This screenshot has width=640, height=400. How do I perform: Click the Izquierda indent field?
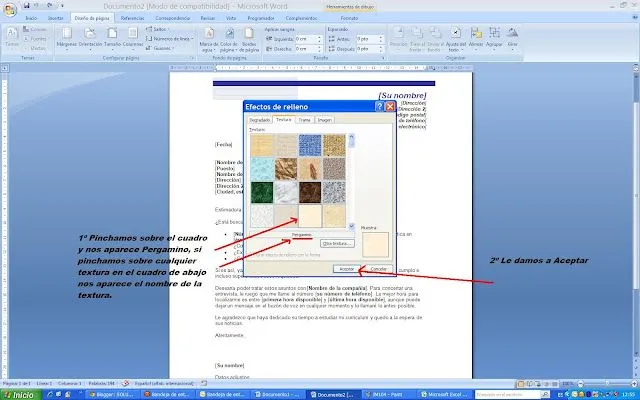point(309,39)
